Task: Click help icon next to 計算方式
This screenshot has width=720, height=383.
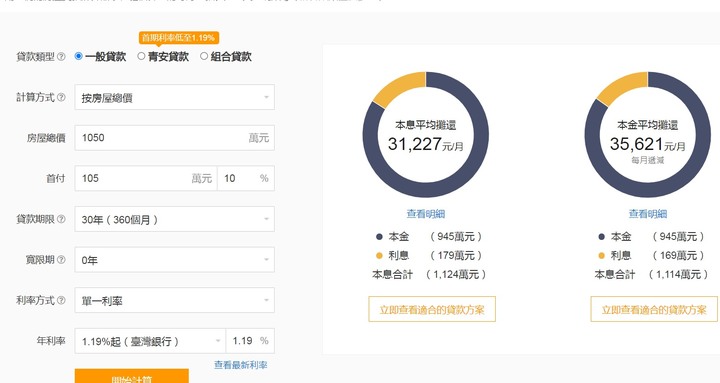Action: [61, 97]
